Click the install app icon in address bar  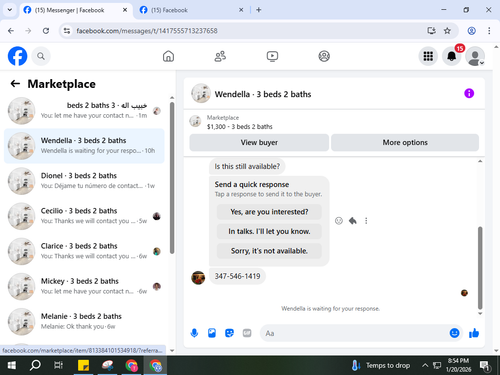[x=431, y=31]
